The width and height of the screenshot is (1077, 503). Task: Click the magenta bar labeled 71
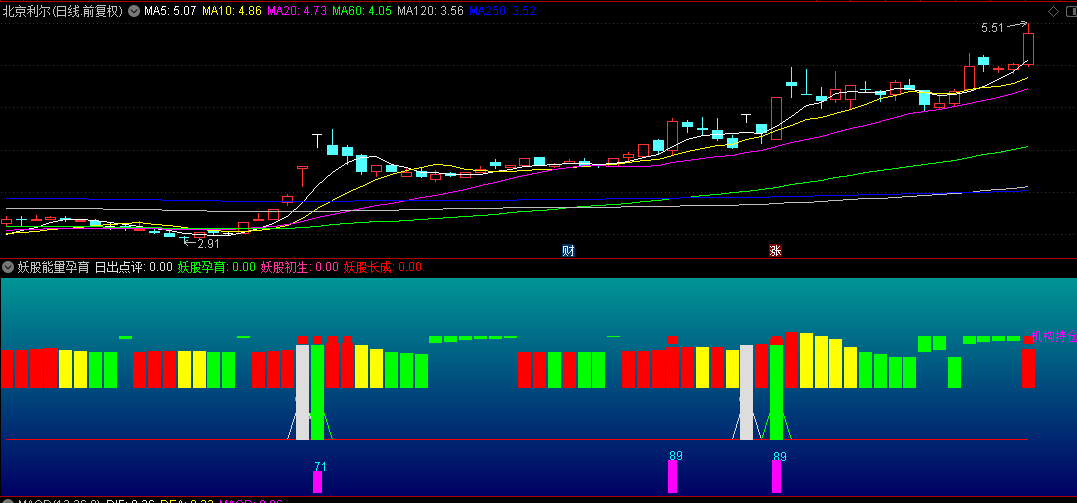pyautogui.click(x=317, y=482)
